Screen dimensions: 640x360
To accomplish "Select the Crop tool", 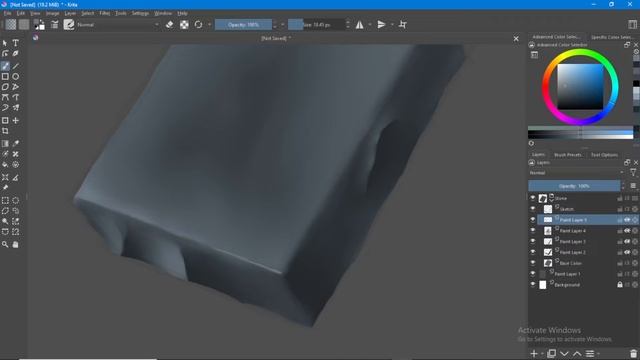I will coord(5,131).
